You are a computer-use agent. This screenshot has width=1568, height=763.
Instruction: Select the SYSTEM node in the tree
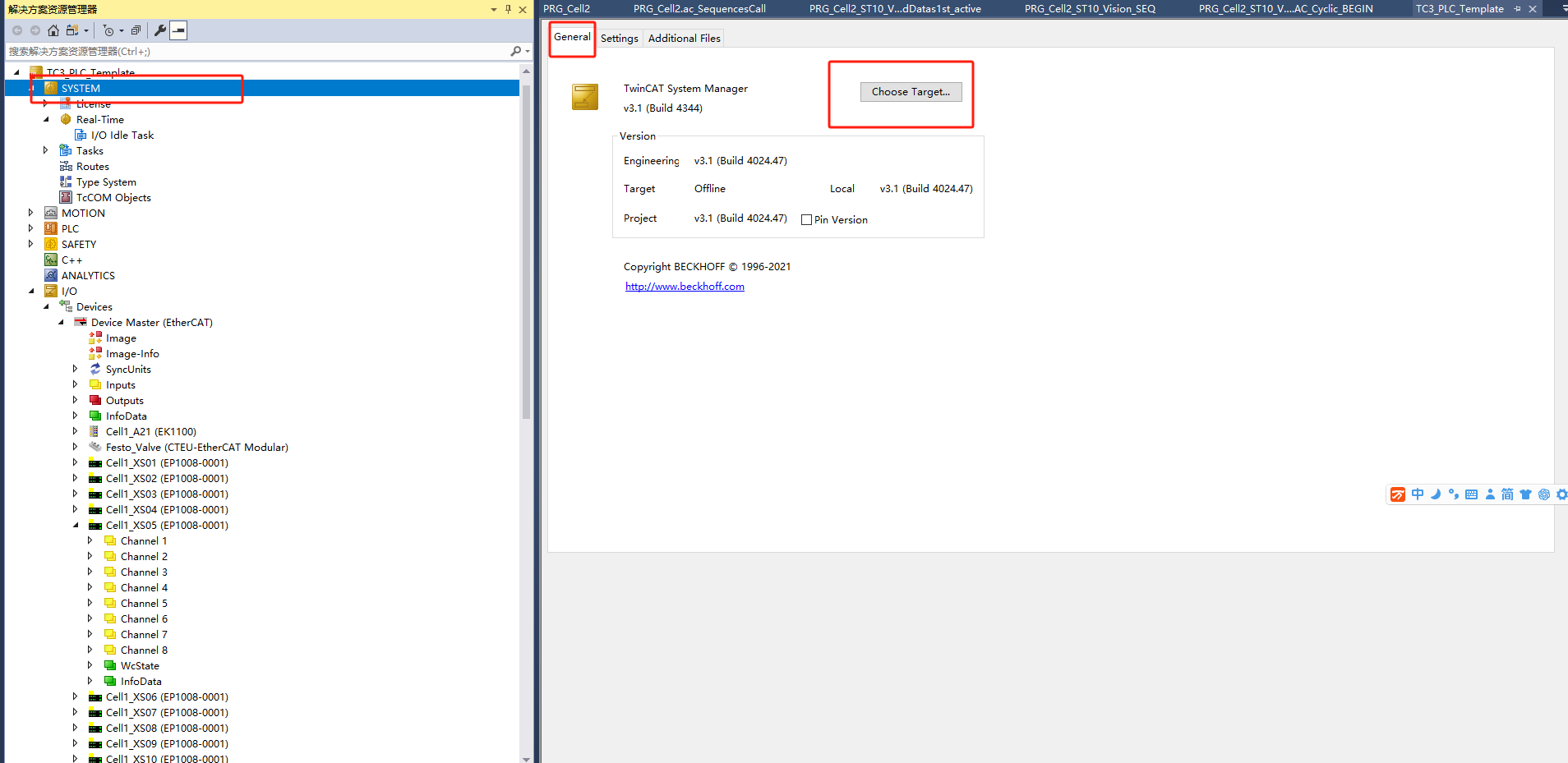click(81, 88)
